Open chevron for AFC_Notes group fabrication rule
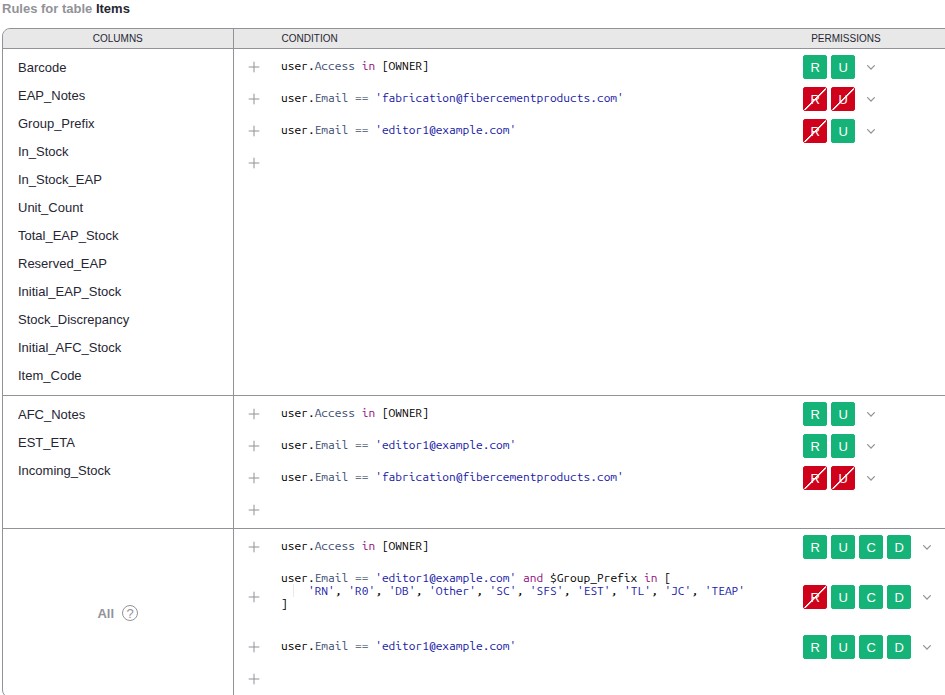 871,478
